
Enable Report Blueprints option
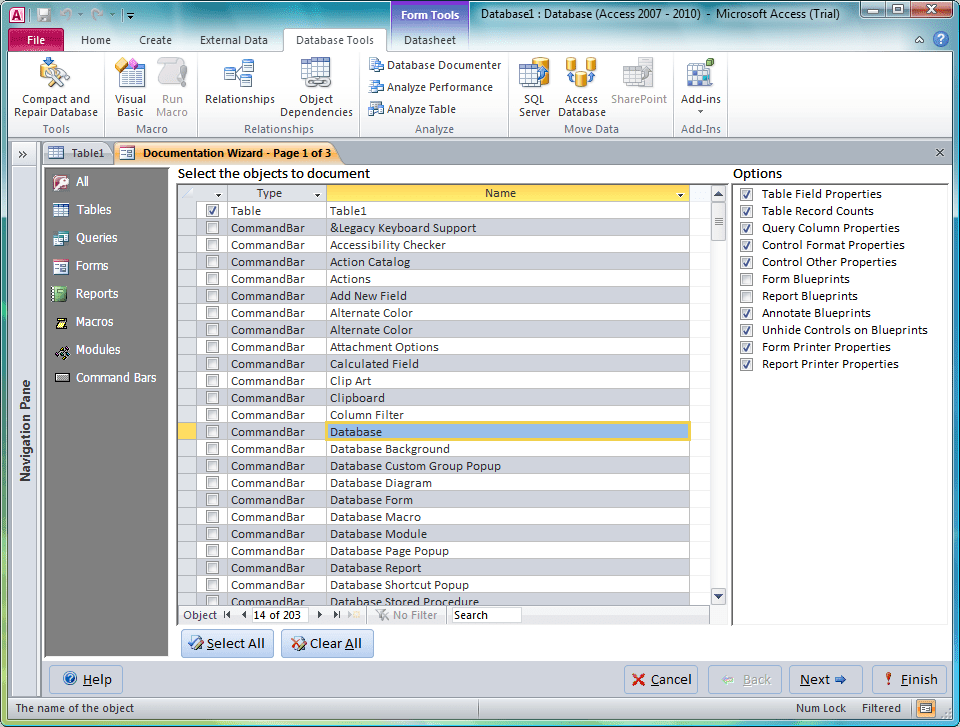tap(746, 296)
